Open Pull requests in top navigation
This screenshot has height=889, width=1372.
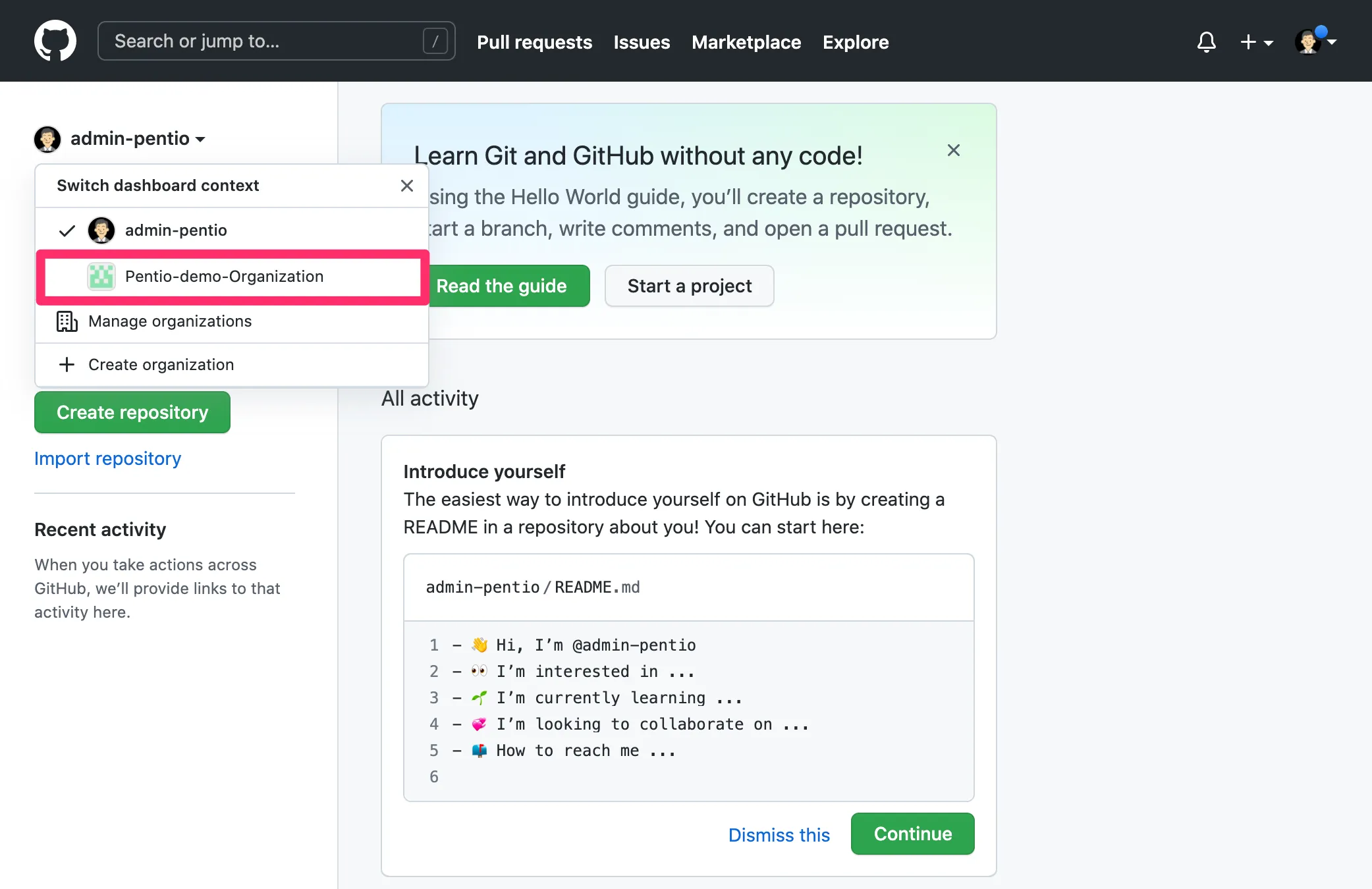534,42
